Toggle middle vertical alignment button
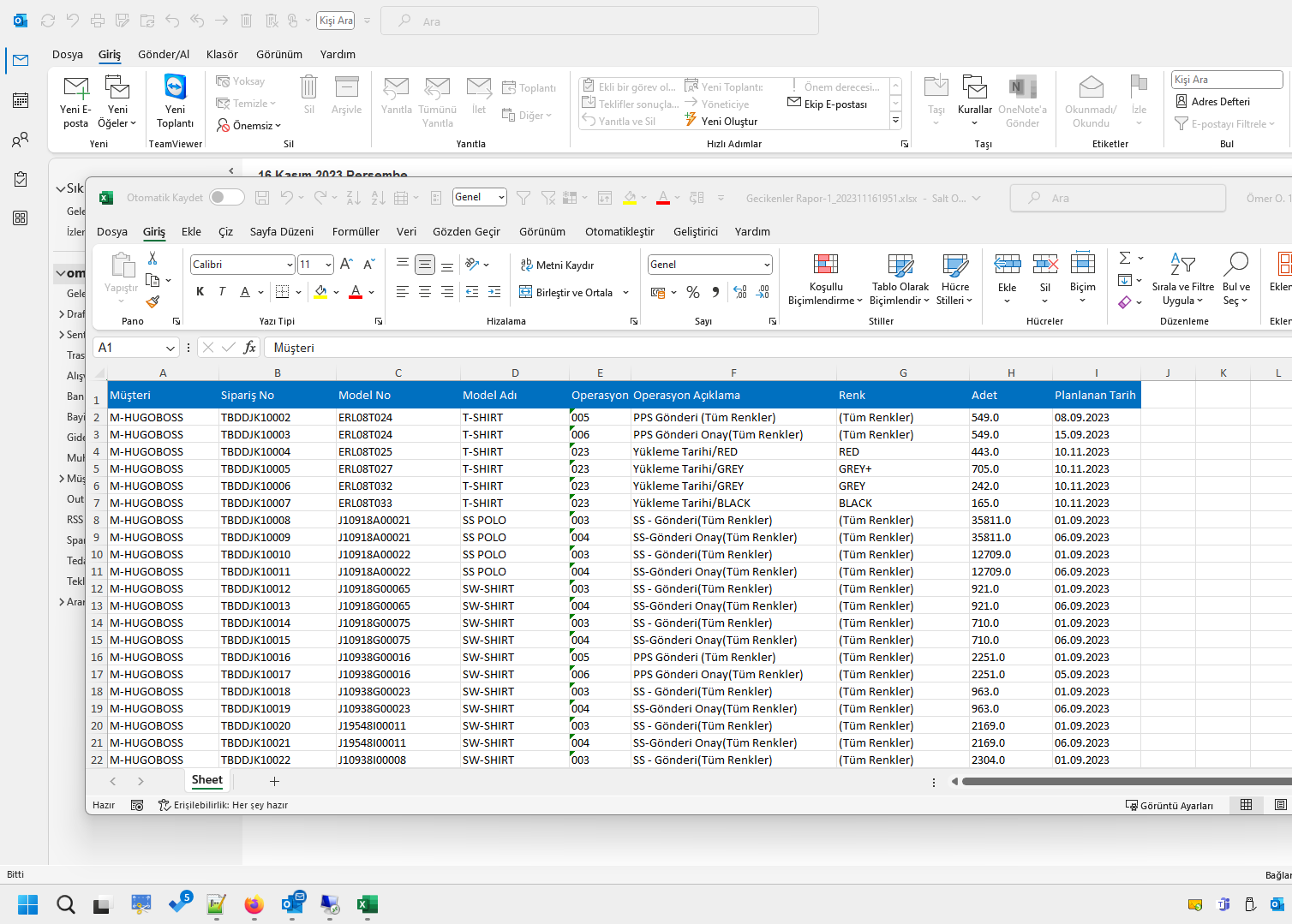This screenshot has width=1292, height=924. point(425,265)
